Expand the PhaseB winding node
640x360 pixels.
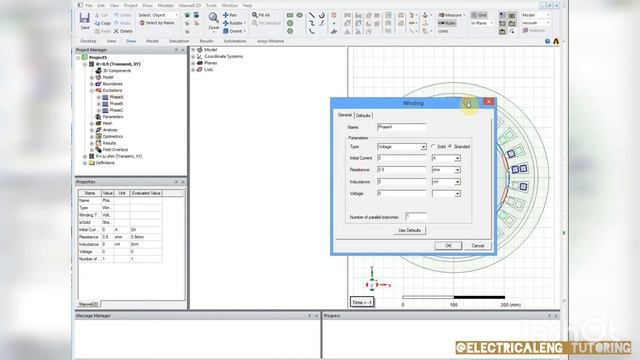point(99,104)
